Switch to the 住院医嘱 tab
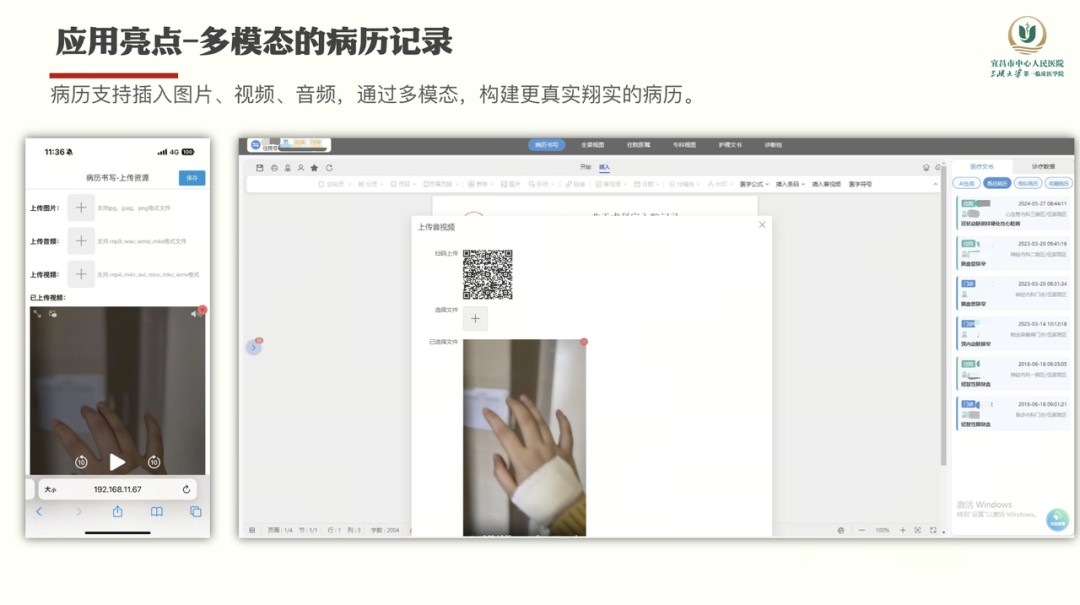Viewport: 1080px width, 605px height. click(x=638, y=145)
